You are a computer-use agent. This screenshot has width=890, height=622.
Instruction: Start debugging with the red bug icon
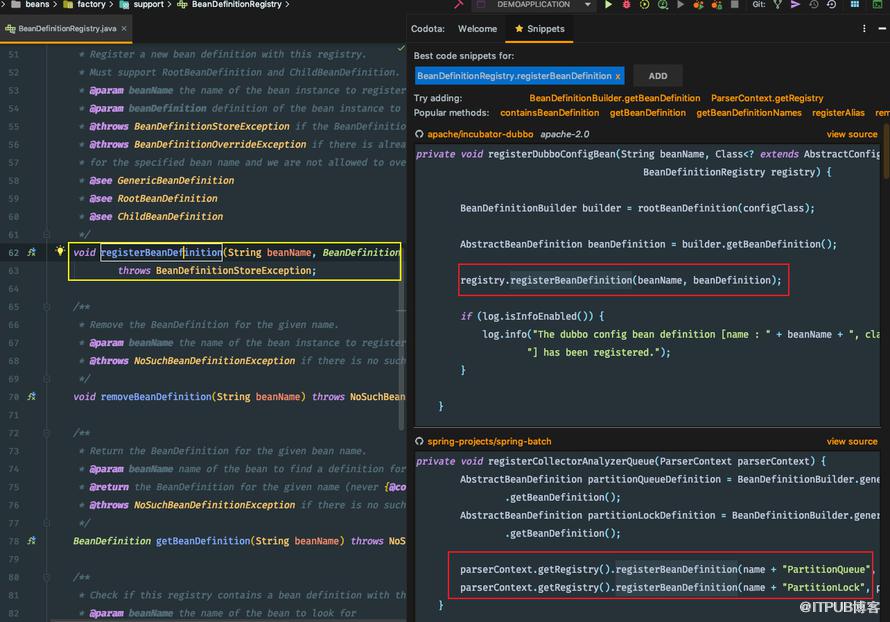point(626,5)
